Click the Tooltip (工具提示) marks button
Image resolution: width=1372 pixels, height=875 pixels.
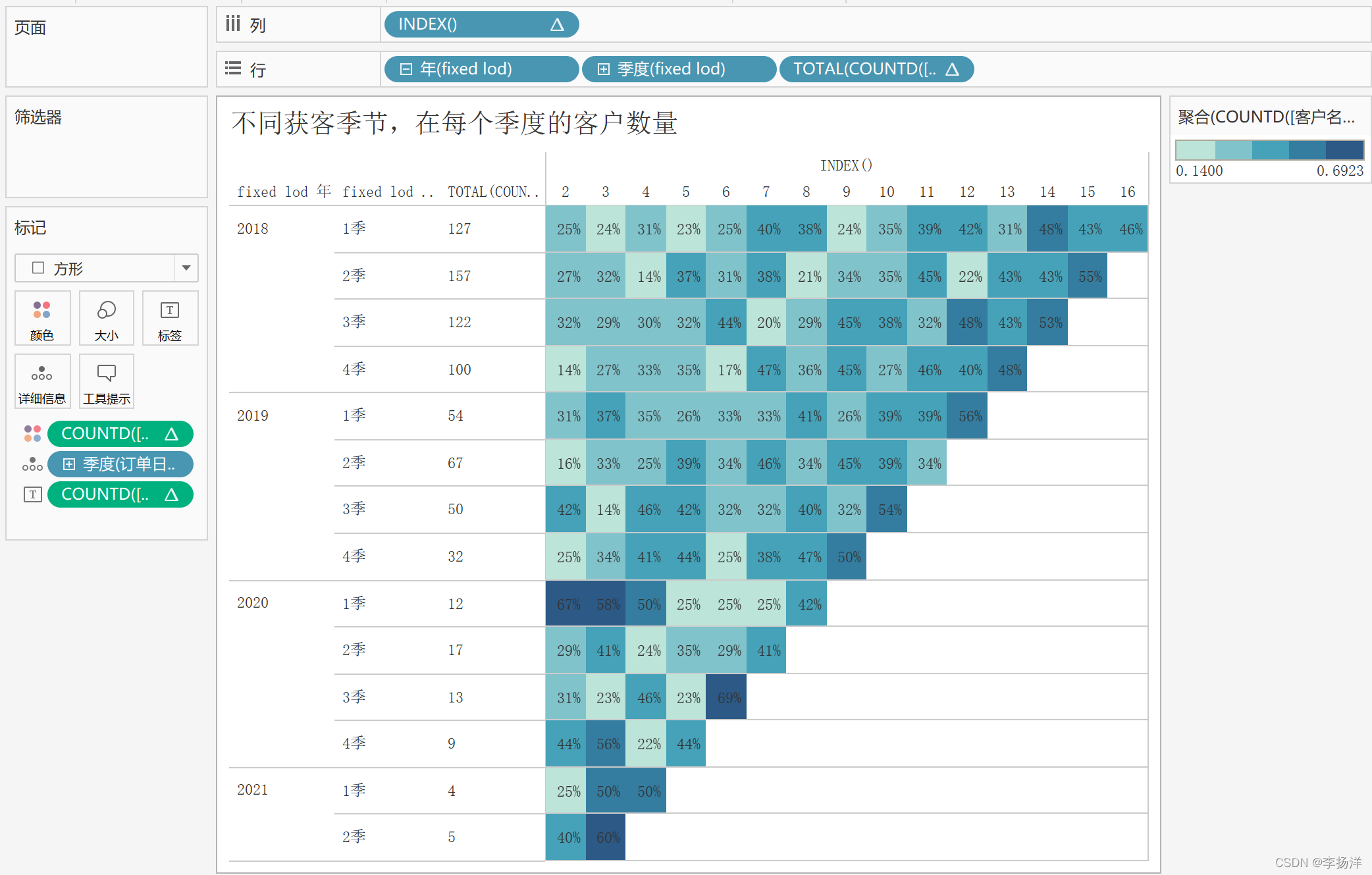pyautogui.click(x=106, y=382)
